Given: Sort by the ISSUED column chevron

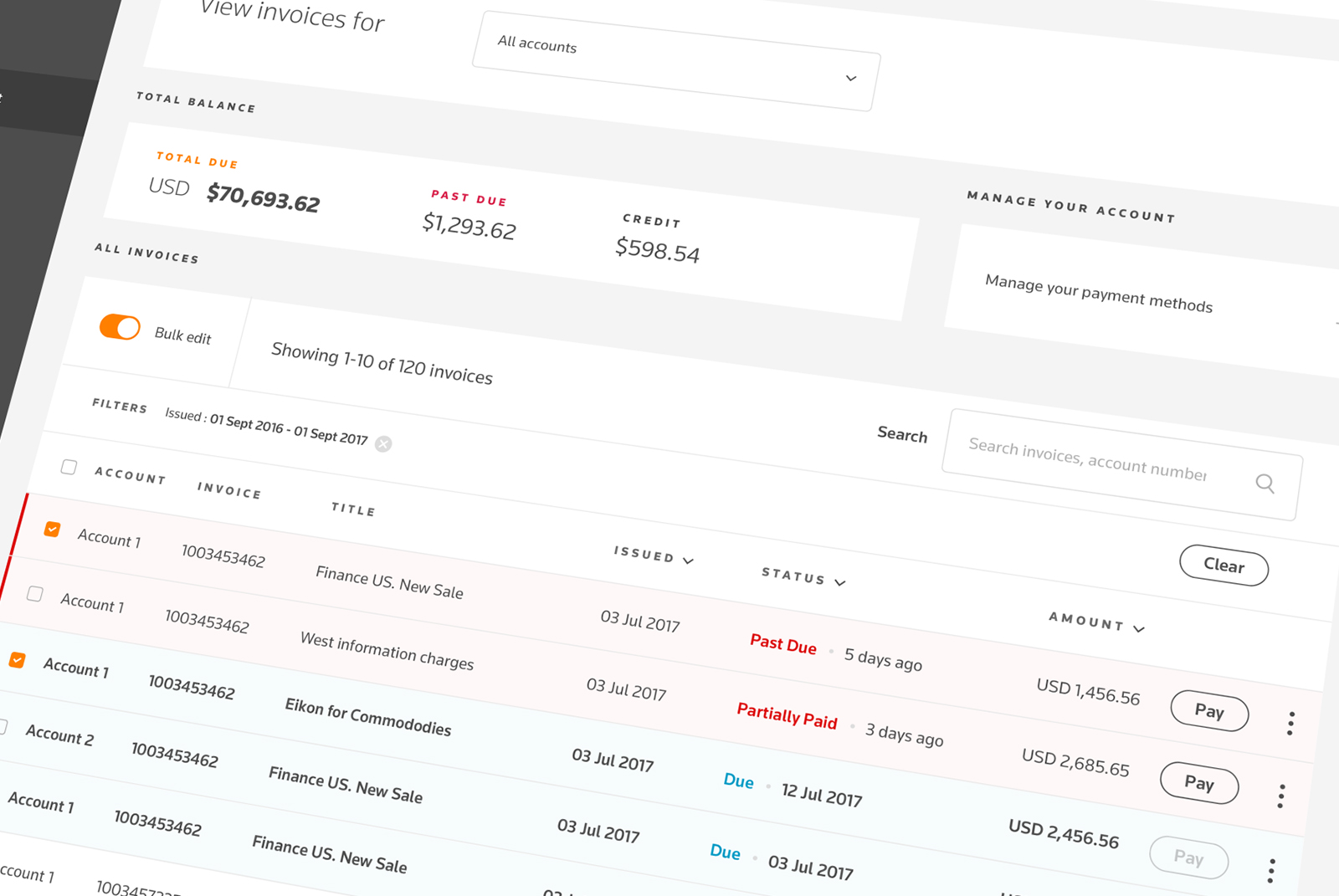Looking at the screenshot, I should pos(688,561).
